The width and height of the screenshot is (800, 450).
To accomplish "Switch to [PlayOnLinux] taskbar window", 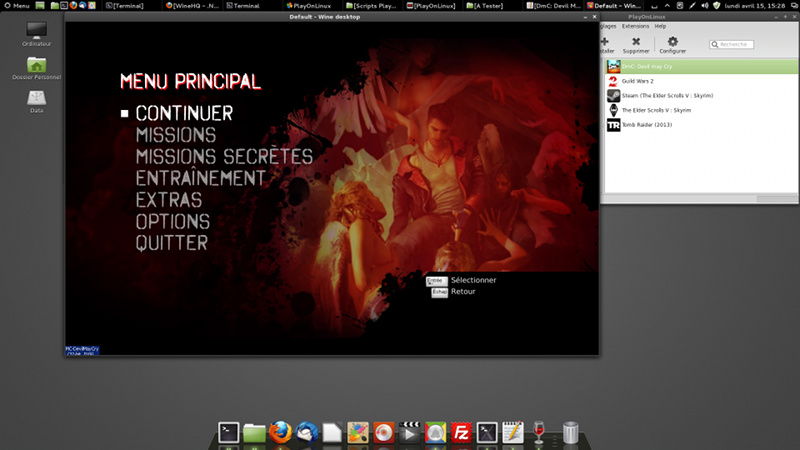I will pos(431,6).
